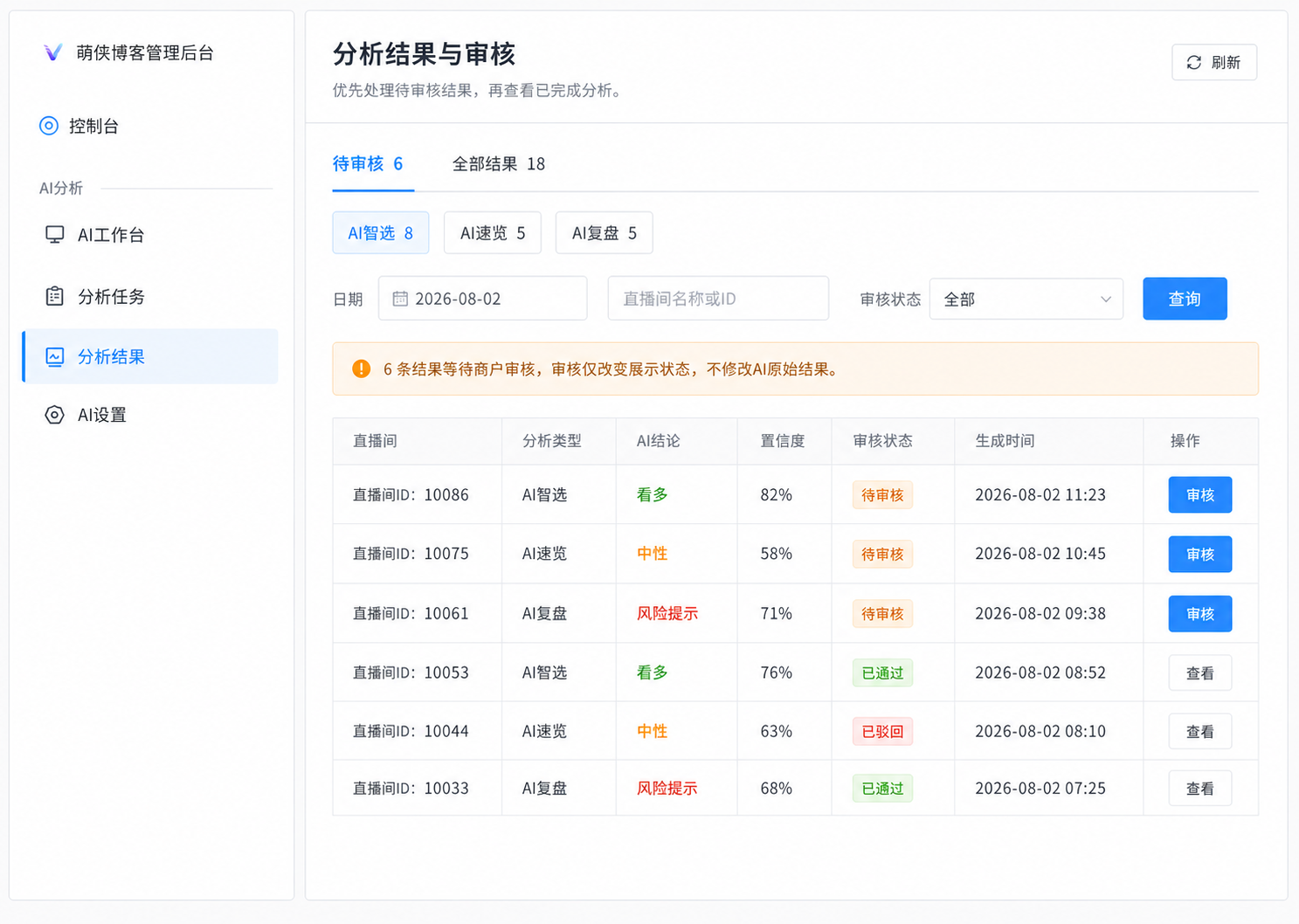Image resolution: width=1299 pixels, height=924 pixels.
Task: Click 看多 conclusion in row 10053
Action: (652, 672)
